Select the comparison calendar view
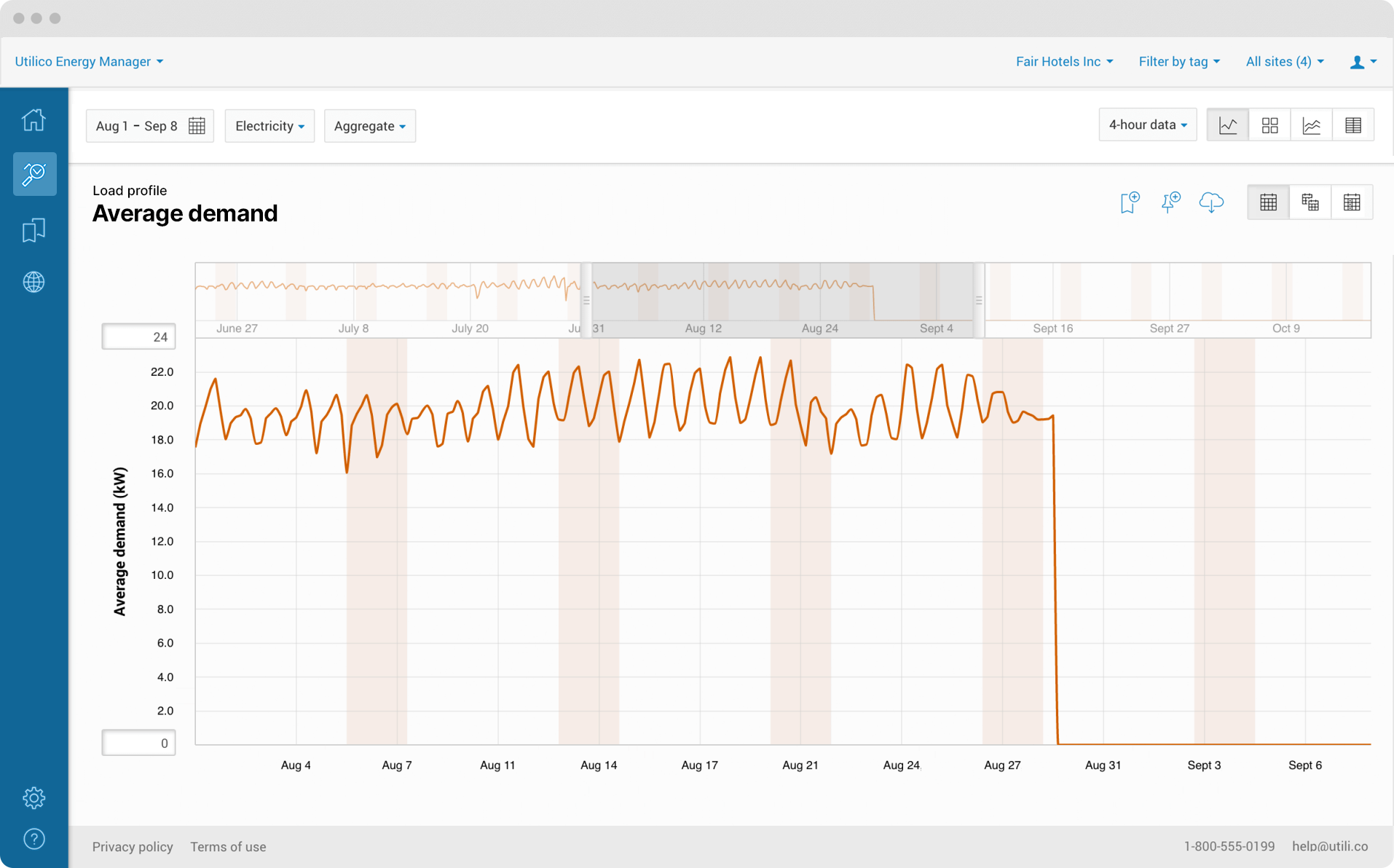The width and height of the screenshot is (1394, 868). coord(1310,202)
